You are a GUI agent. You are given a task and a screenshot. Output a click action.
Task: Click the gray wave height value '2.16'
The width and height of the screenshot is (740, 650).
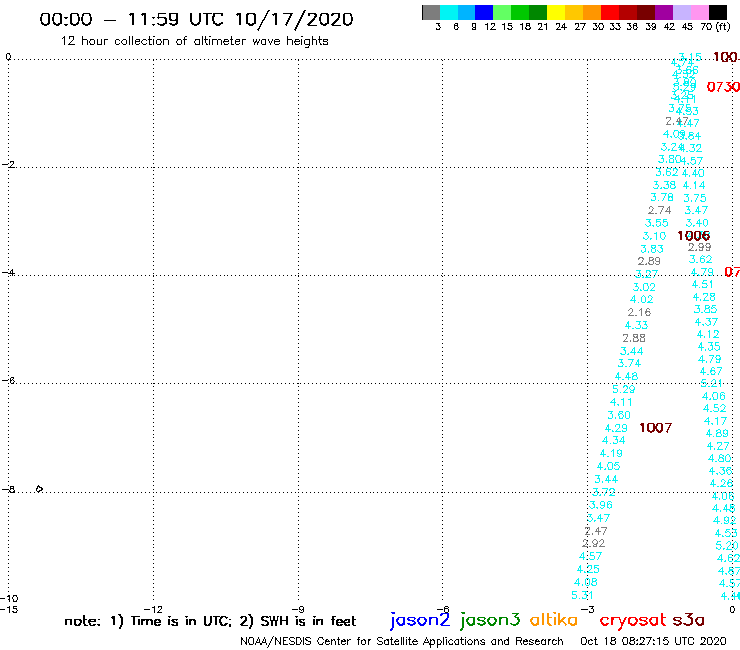click(x=639, y=312)
